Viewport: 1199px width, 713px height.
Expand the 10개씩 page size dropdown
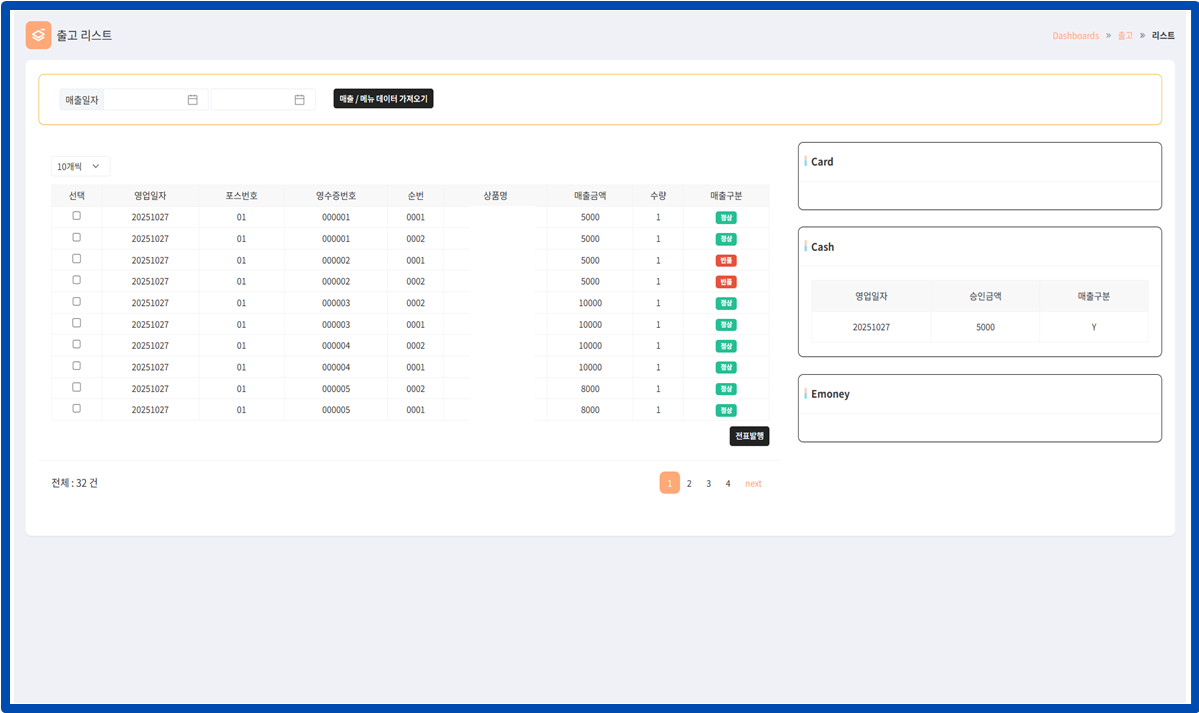[x=80, y=167]
